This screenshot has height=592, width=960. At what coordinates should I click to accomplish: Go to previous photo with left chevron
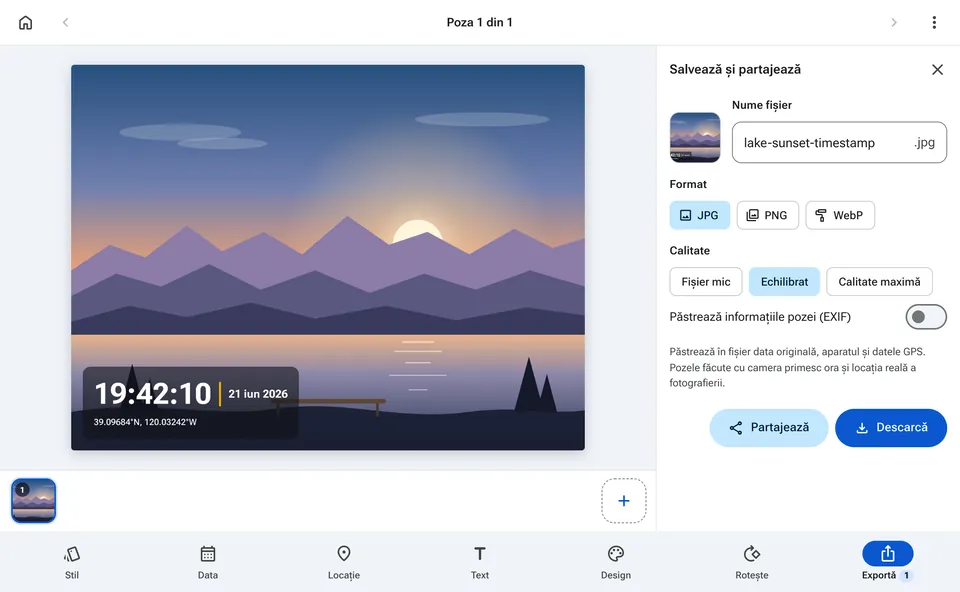coord(66,23)
